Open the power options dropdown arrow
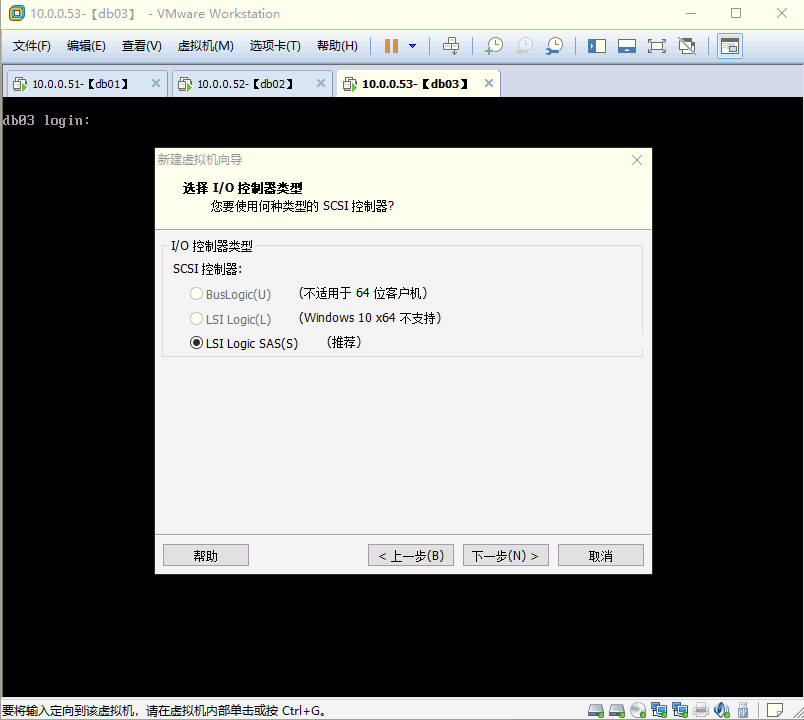The width and height of the screenshot is (804, 720). tap(412, 46)
